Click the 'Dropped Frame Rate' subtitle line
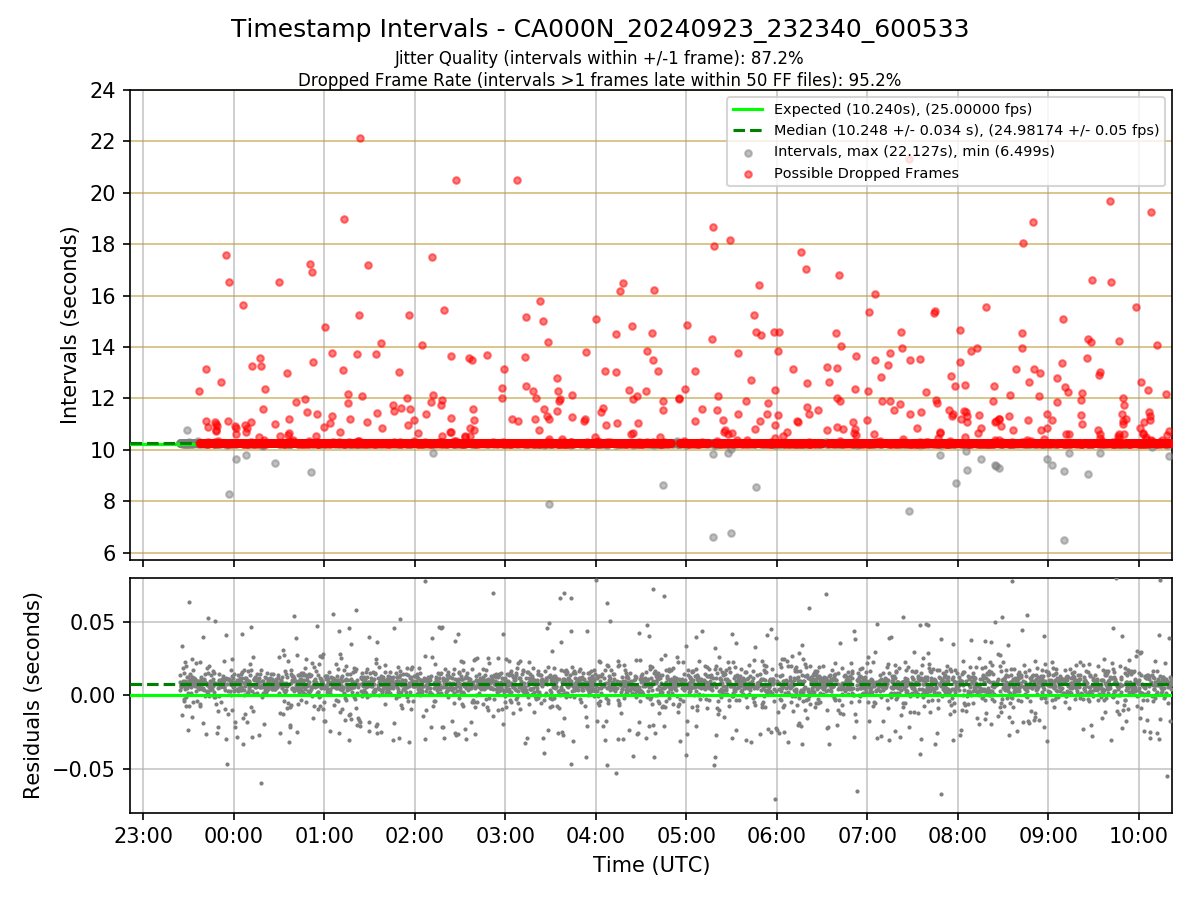 pyautogui.click(x=600, y=80)
